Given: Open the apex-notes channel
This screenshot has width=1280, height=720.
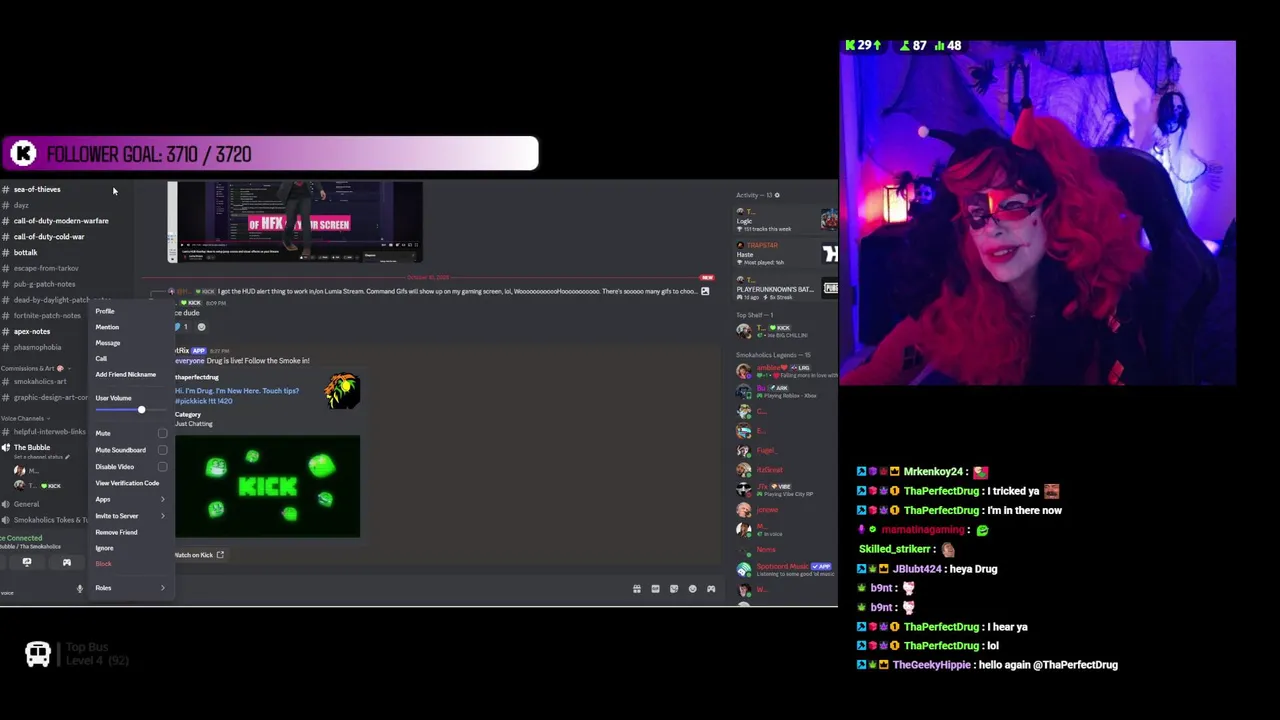Looking at the screenshot, I should pyautogui.click(x=32, y=331).
